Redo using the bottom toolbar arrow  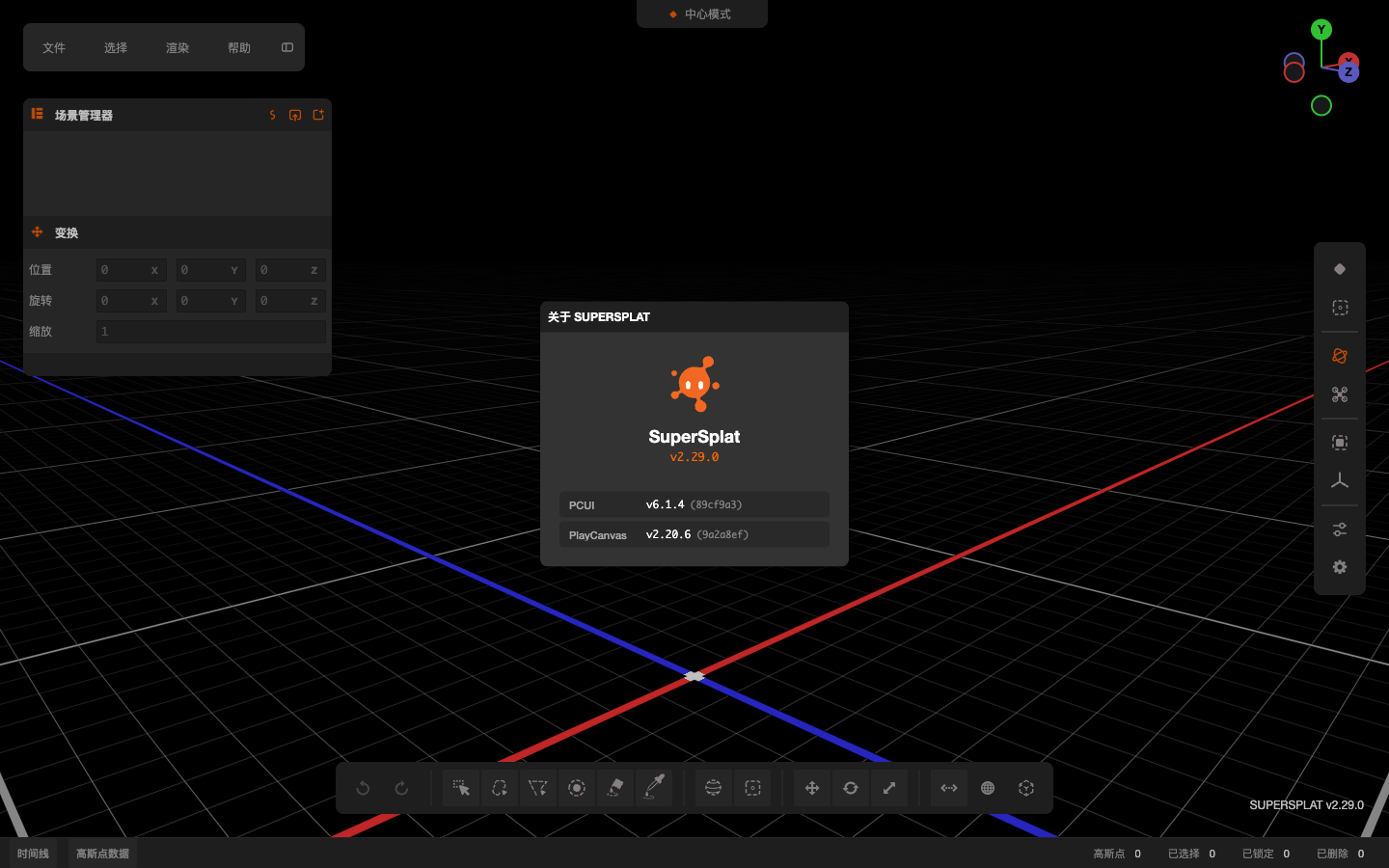click(401, 788)
